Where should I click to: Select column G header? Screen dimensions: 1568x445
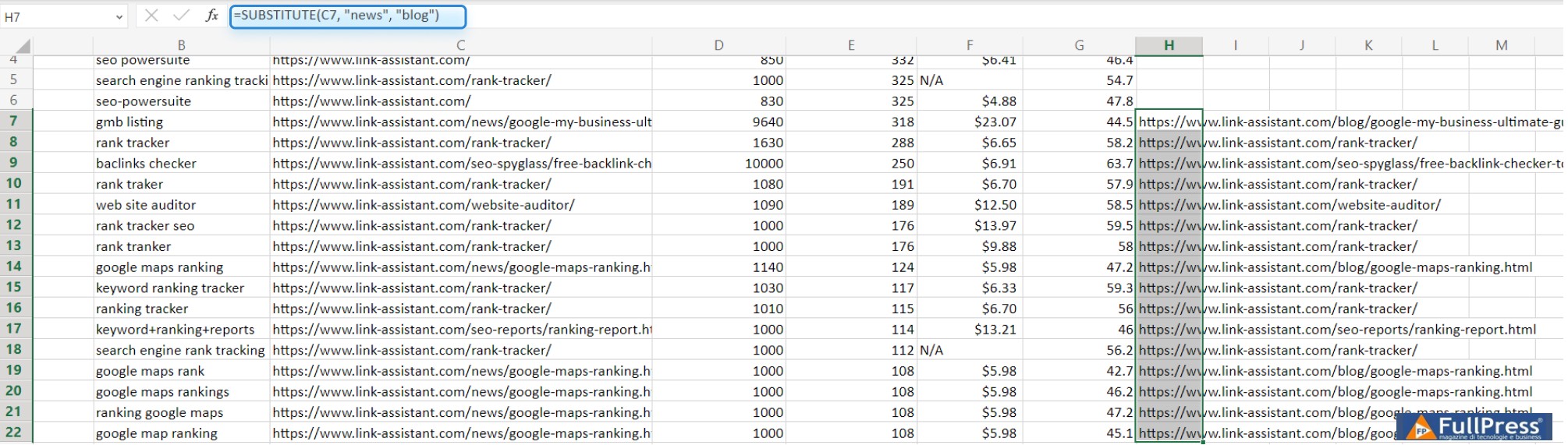click(x=1079, y=45)
